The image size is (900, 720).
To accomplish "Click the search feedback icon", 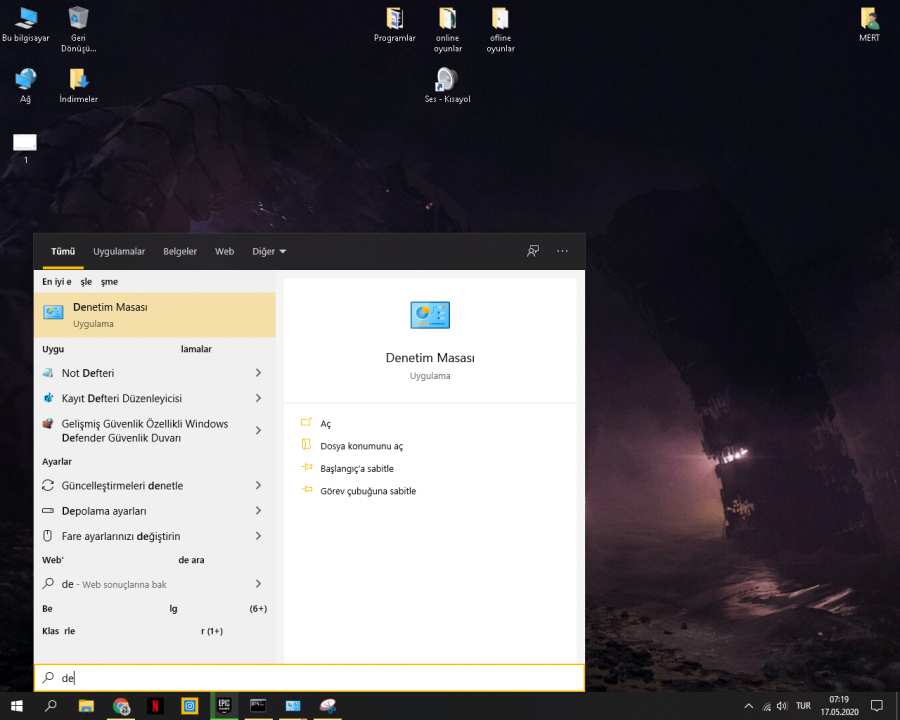I will tap(533, 251).
